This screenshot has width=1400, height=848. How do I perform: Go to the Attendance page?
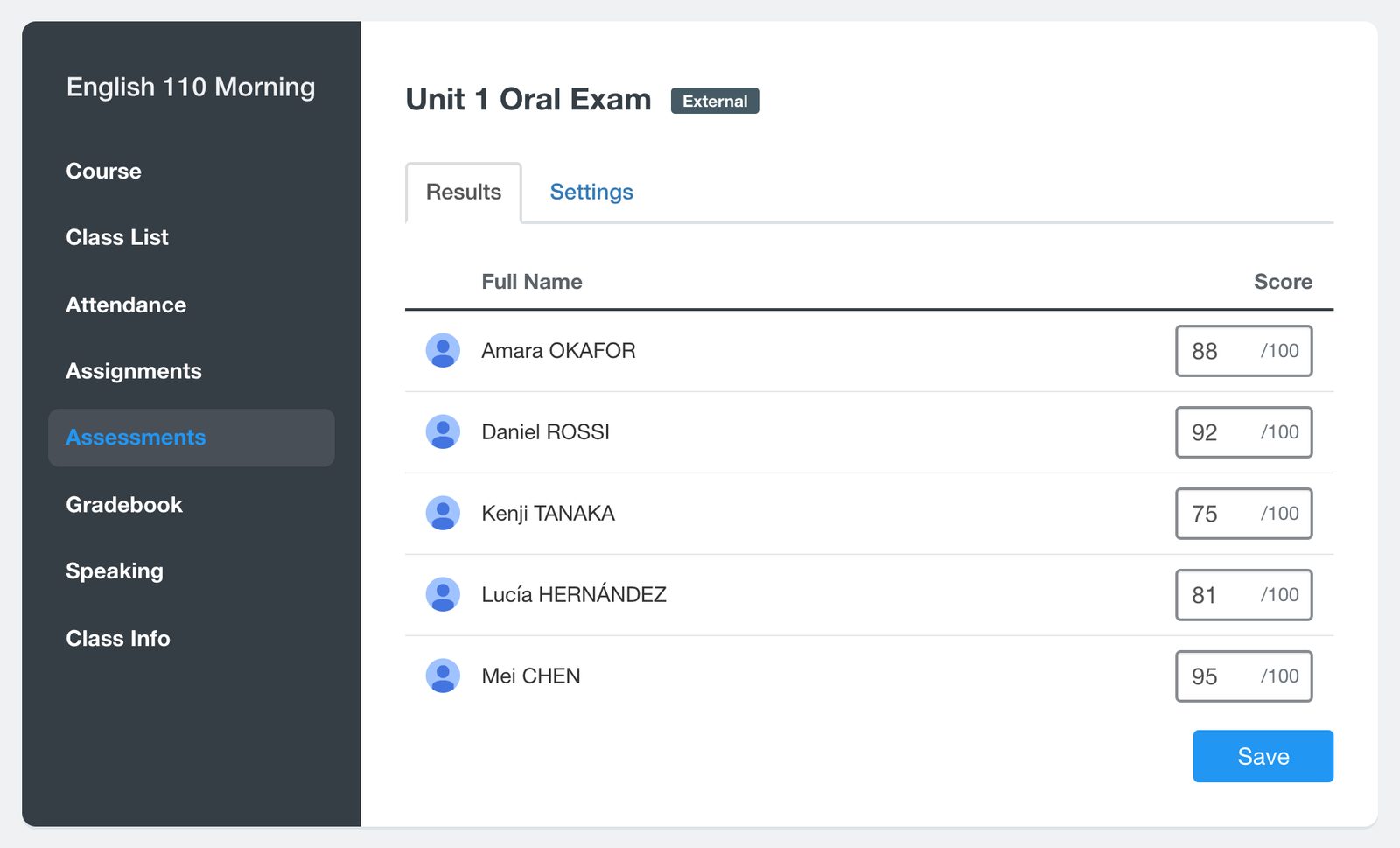pos(126,305)
